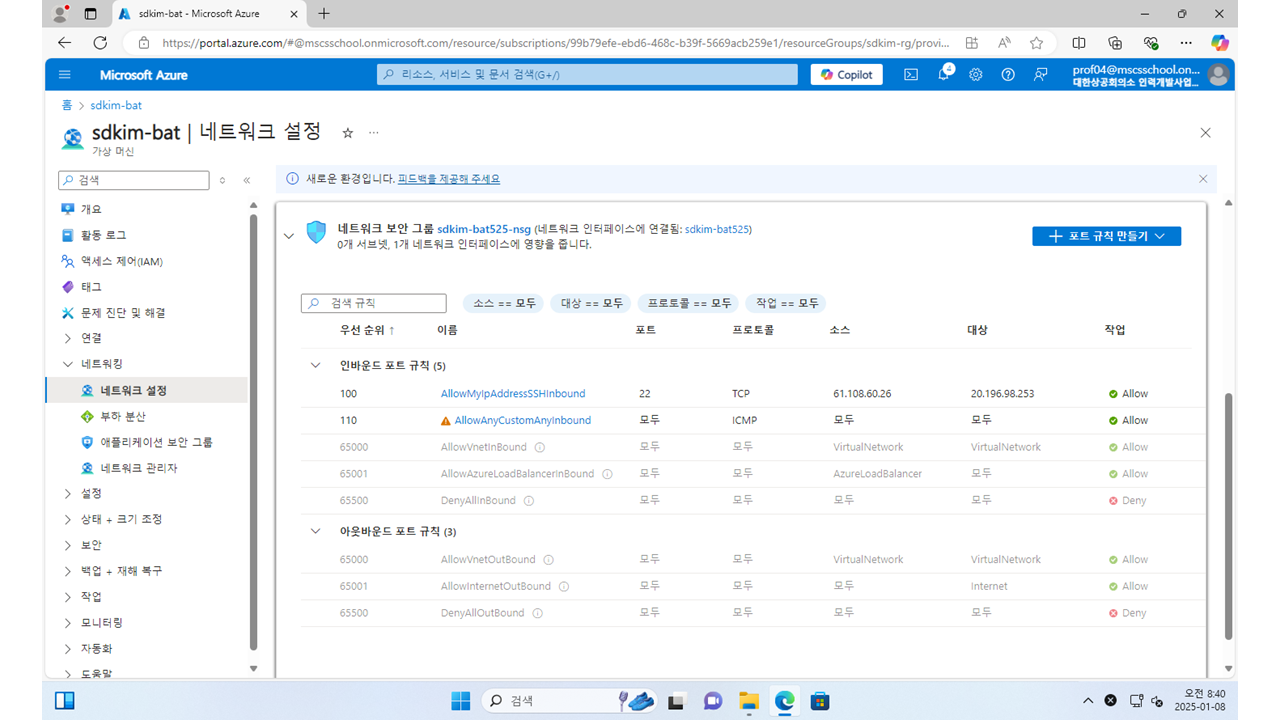Click the main pane vertical scrollbar
The width and height of the screenshot is (1280, 720).
click(x=1229, y=515)
